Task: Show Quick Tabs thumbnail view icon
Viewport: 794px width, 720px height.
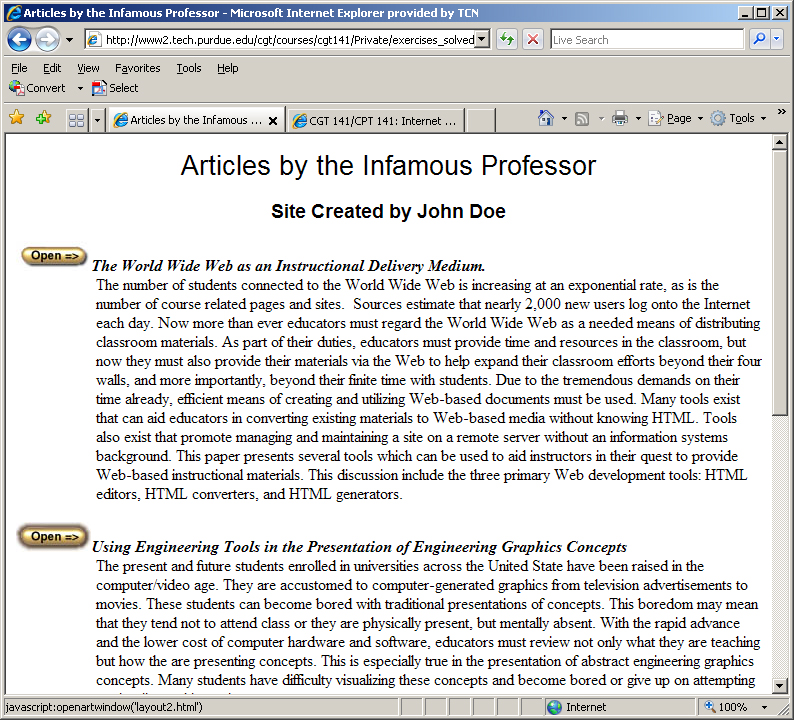Action: 76,120
